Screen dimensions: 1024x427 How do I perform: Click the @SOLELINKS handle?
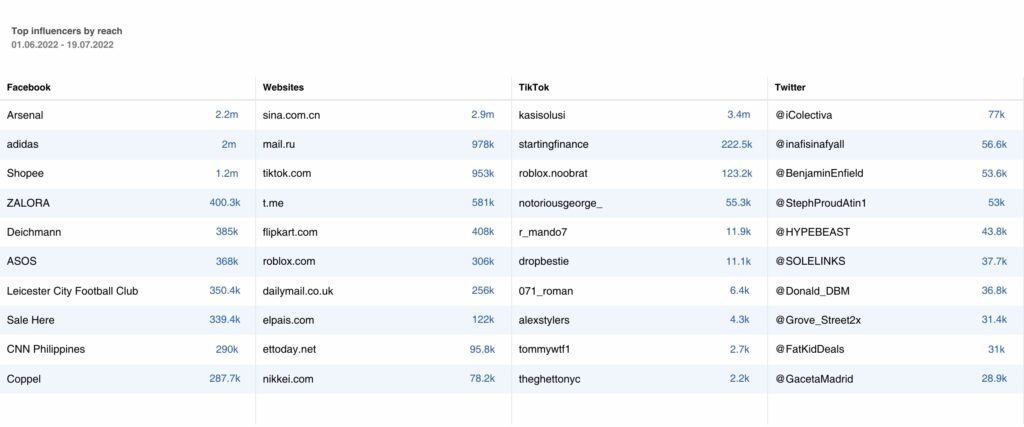click(x=810, y=261)
